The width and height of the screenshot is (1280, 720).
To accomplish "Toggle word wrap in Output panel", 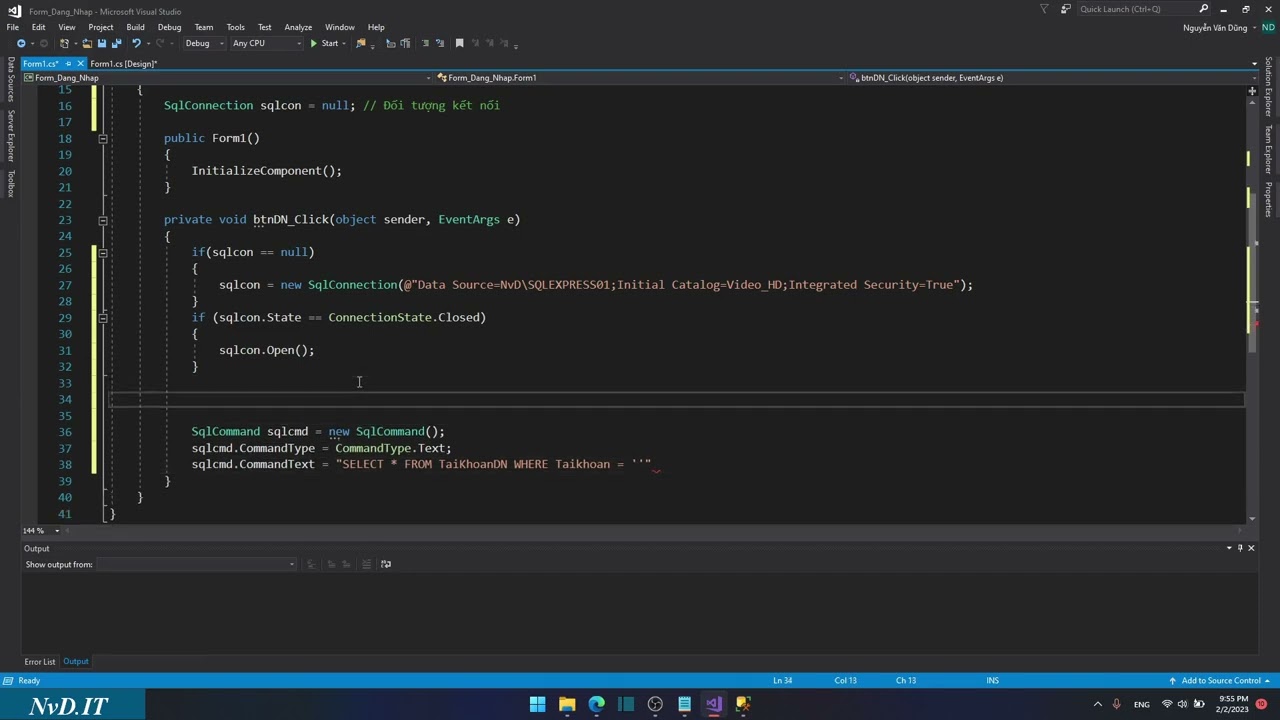I will tap(385, 564).
